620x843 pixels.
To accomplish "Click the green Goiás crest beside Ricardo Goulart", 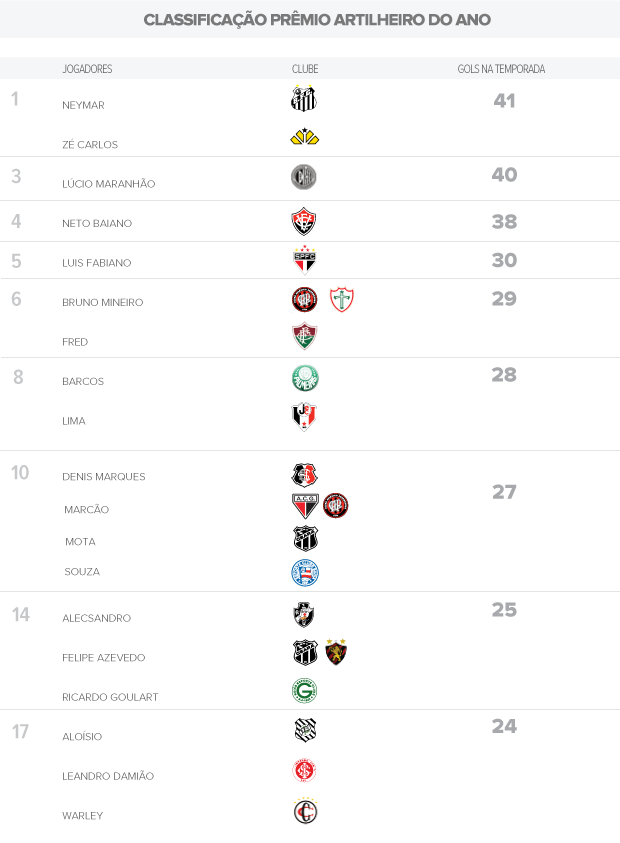I will 304,691.
